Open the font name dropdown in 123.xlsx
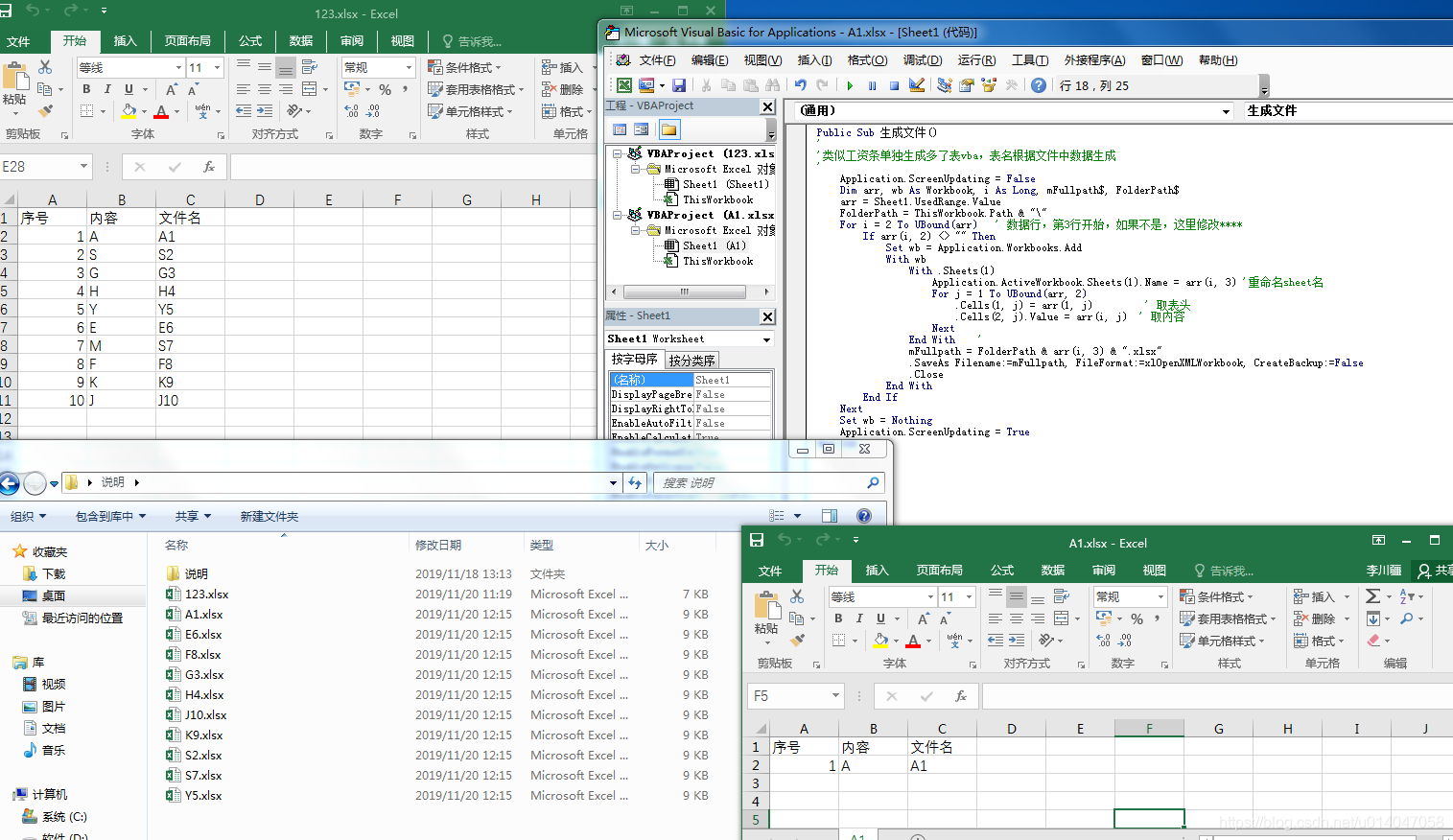Image resolution: width=1453 pixels, height=840 pixels. (178, 67)
